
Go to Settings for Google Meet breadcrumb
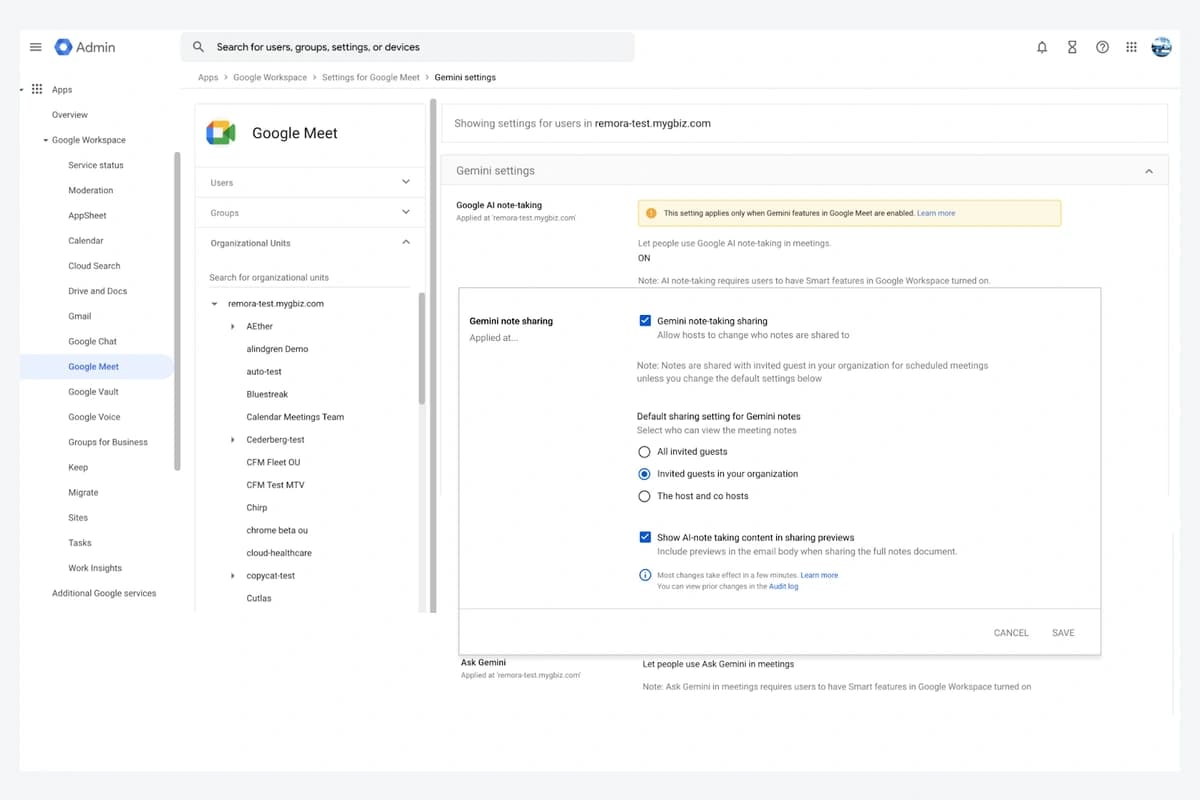371,77
